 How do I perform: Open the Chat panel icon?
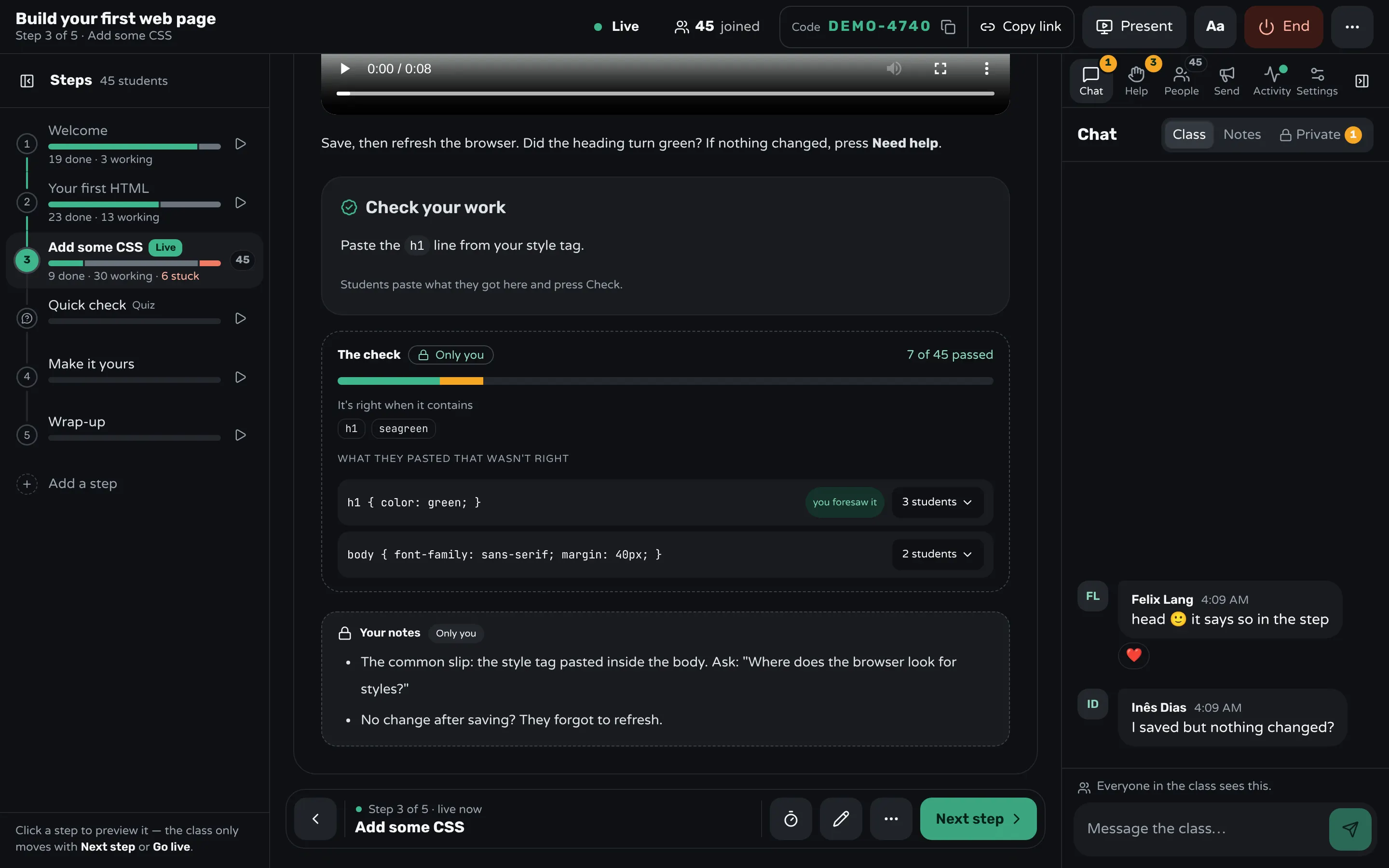click(1090, 81)
